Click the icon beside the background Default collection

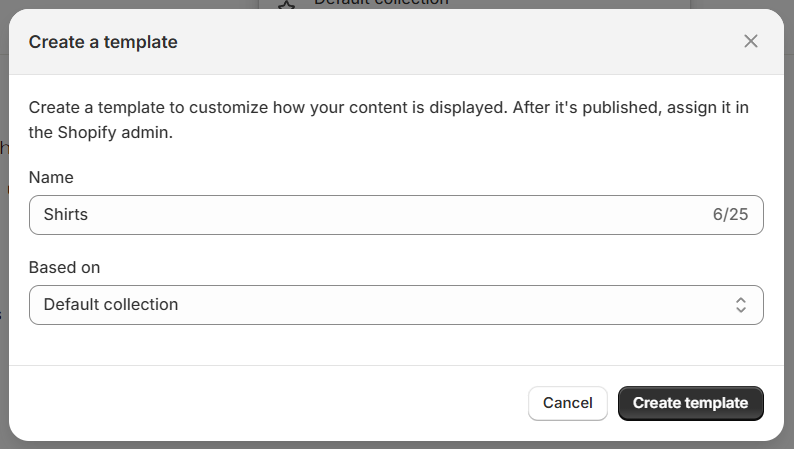(288, 3)
